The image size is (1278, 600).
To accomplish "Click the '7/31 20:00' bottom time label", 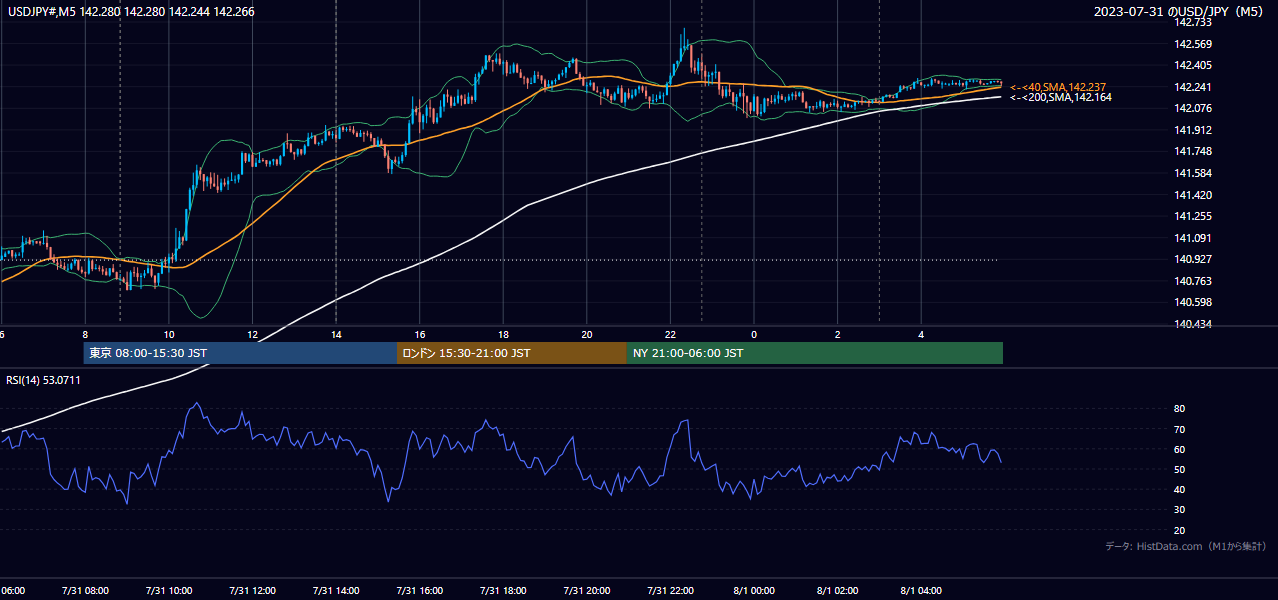I will (x=587, y=591).
